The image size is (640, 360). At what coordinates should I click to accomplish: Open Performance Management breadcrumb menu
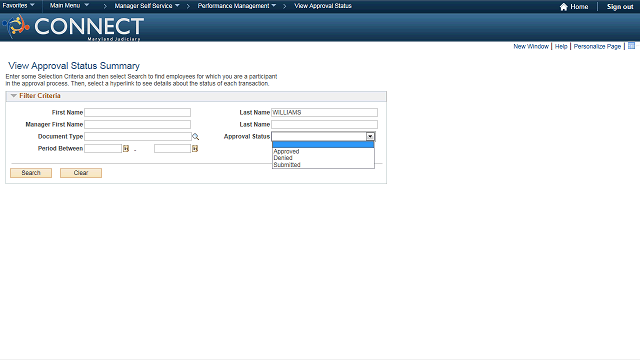click(237, 6)
